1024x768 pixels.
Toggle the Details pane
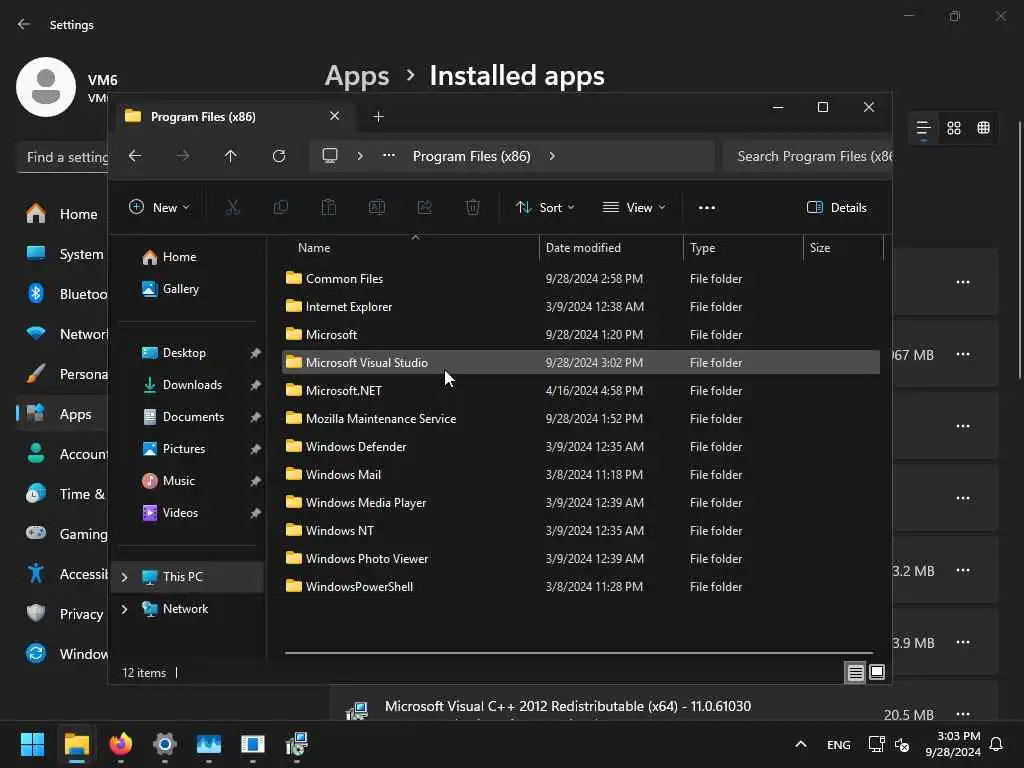(x=837, y=208)
